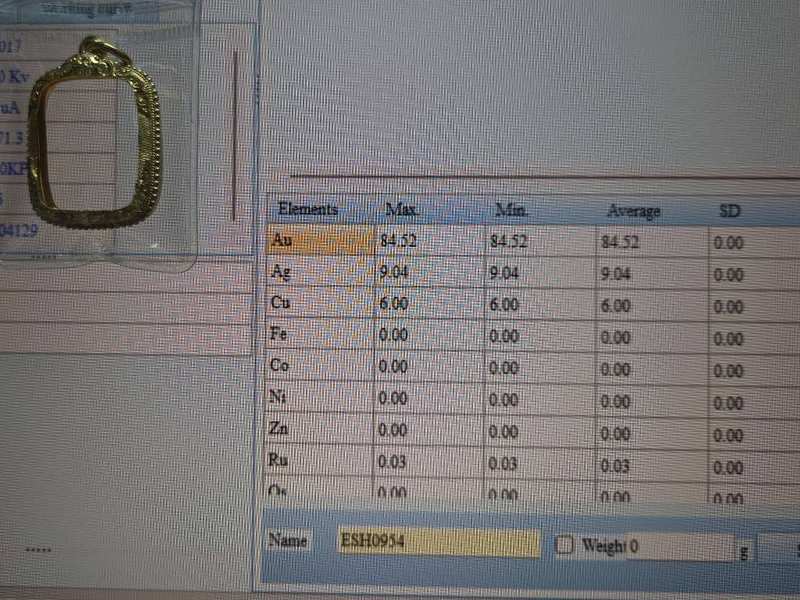Click the Average column header
The image size is (800, 600).
tap(633, 211)
